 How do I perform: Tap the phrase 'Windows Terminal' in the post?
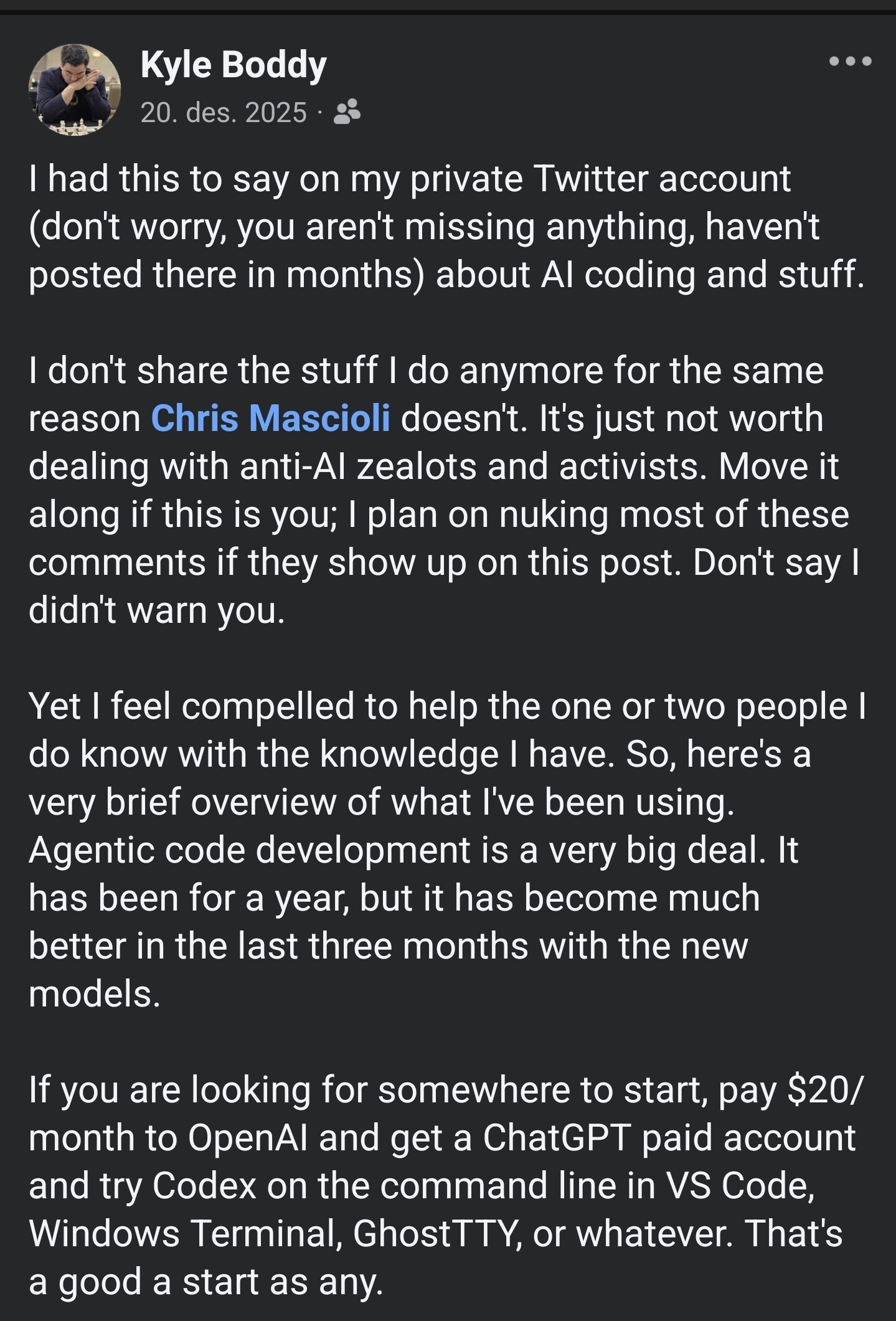185,1233
